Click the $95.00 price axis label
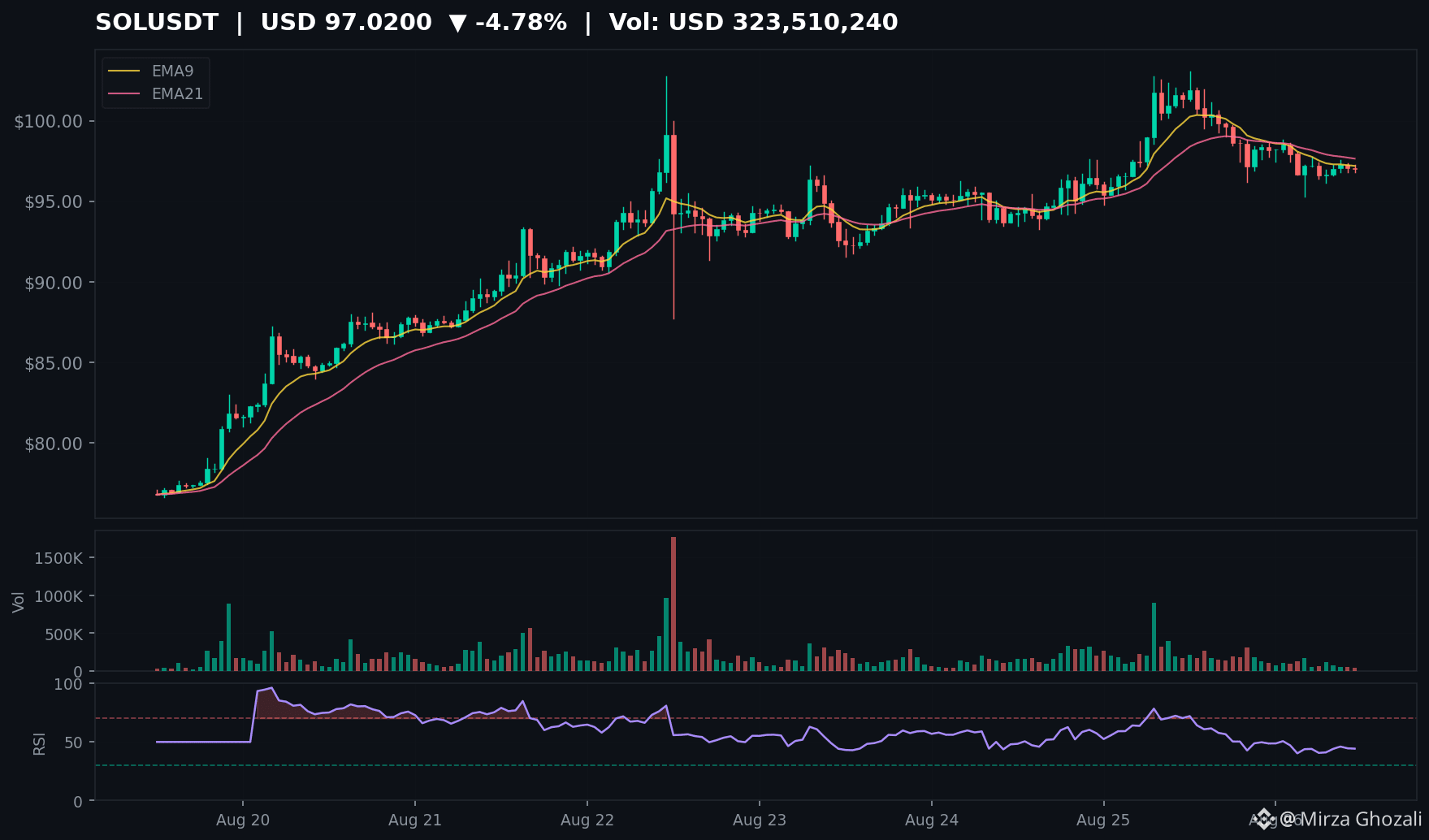This screenshot has width=1429, height=840. 54,202
